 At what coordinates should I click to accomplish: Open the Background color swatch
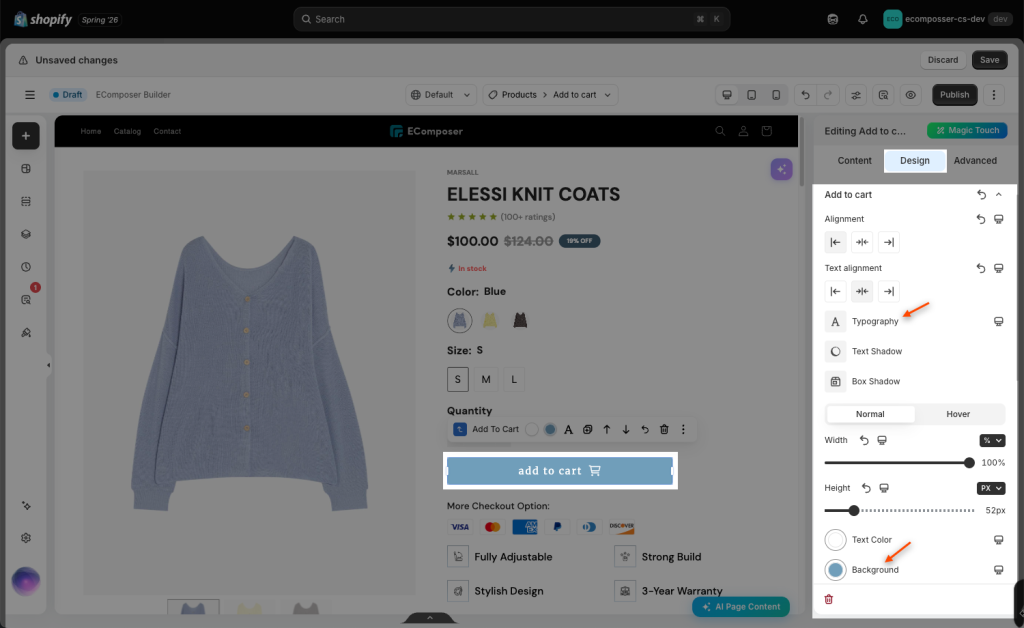coord(835,570)
